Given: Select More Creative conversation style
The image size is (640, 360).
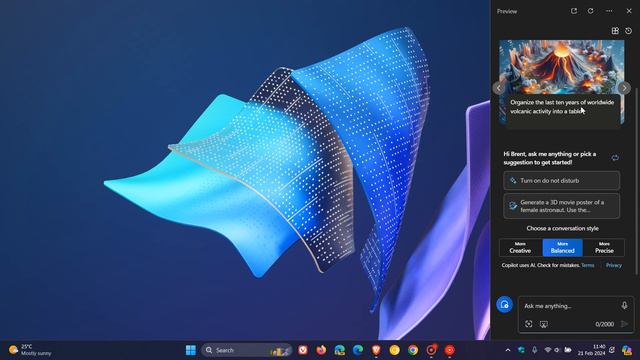Looking at the screenshot, I should pos(520,248).
